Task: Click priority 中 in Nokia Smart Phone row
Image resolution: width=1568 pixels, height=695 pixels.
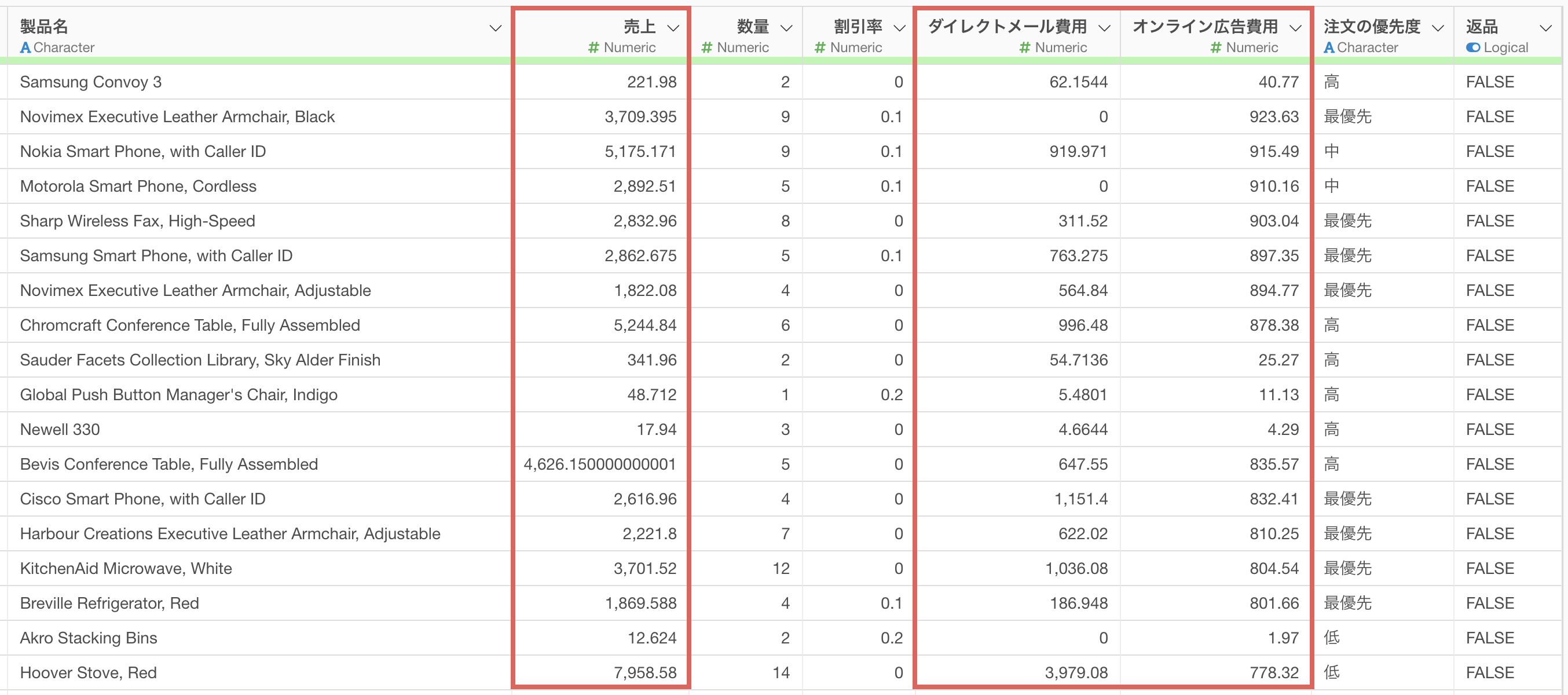Action: coord(1331,152)
